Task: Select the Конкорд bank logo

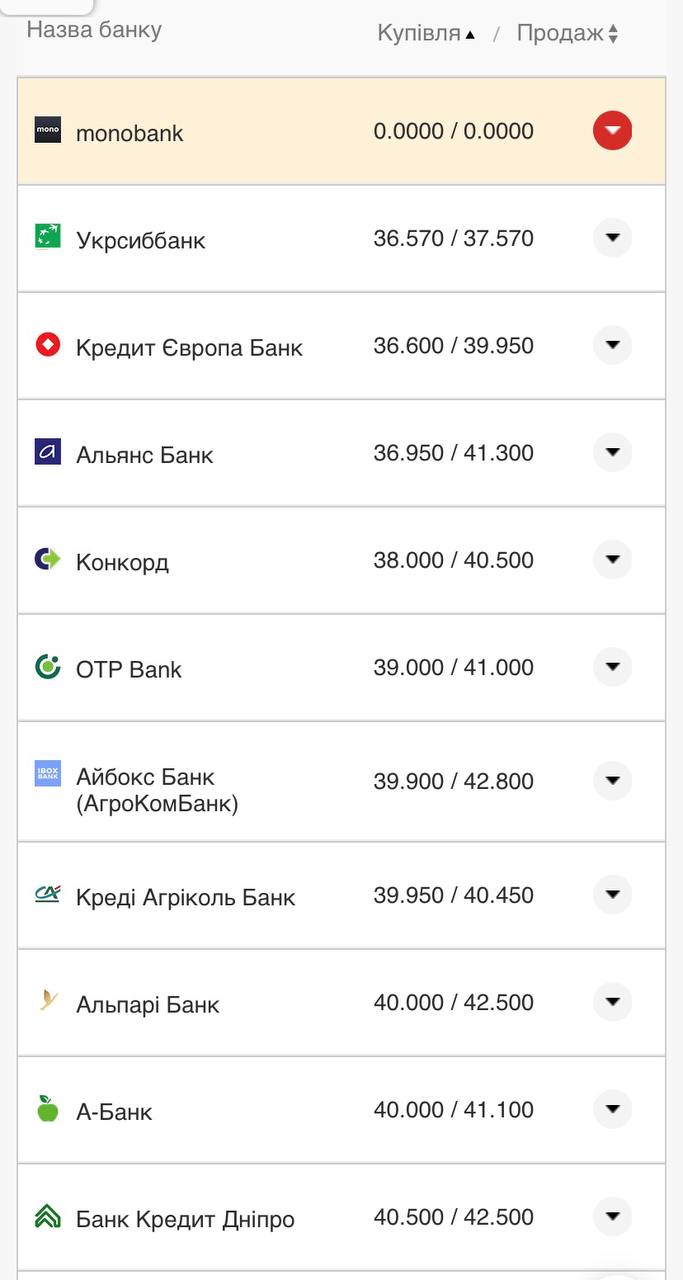Action: point(47,560)
